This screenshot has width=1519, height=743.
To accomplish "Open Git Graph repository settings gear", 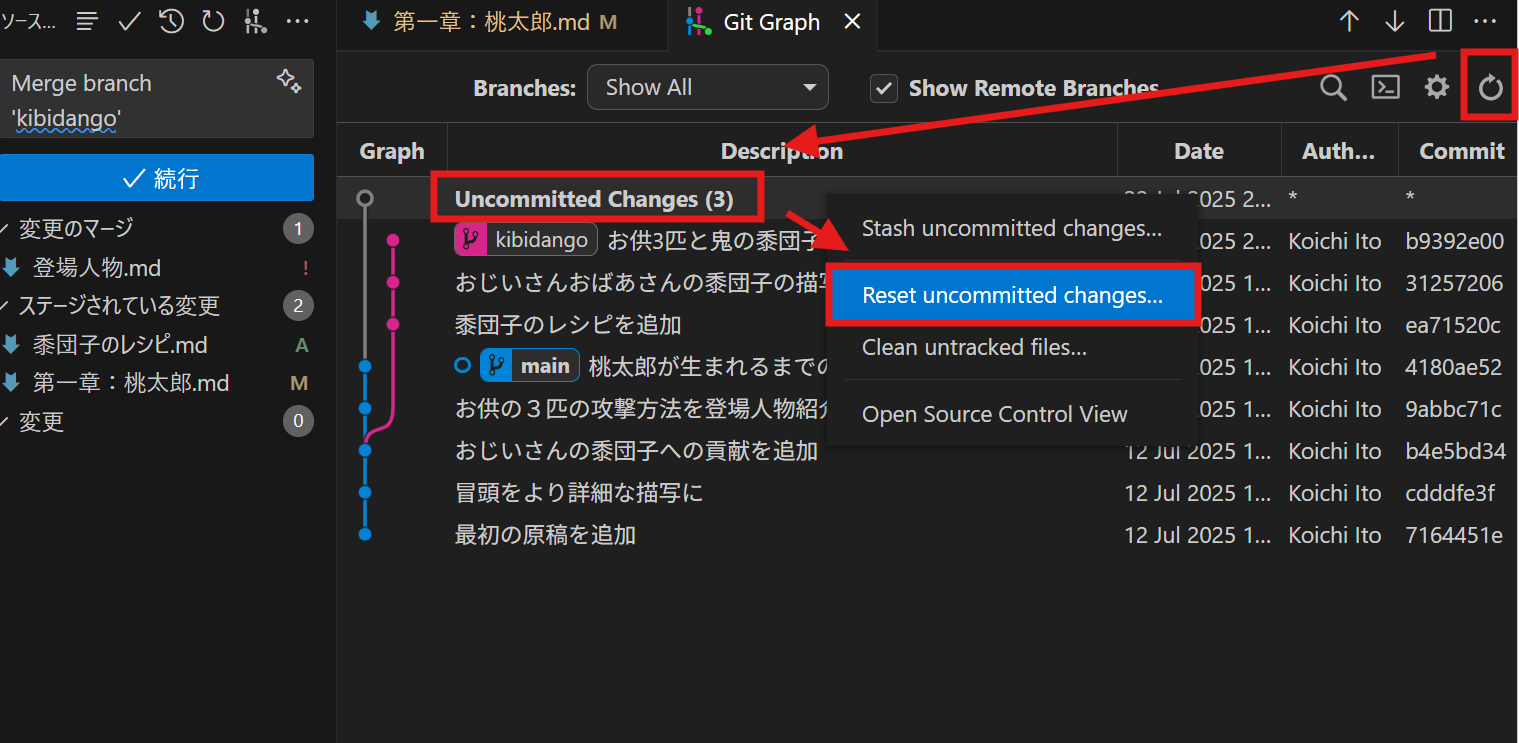I will [x=1437, y=88].
